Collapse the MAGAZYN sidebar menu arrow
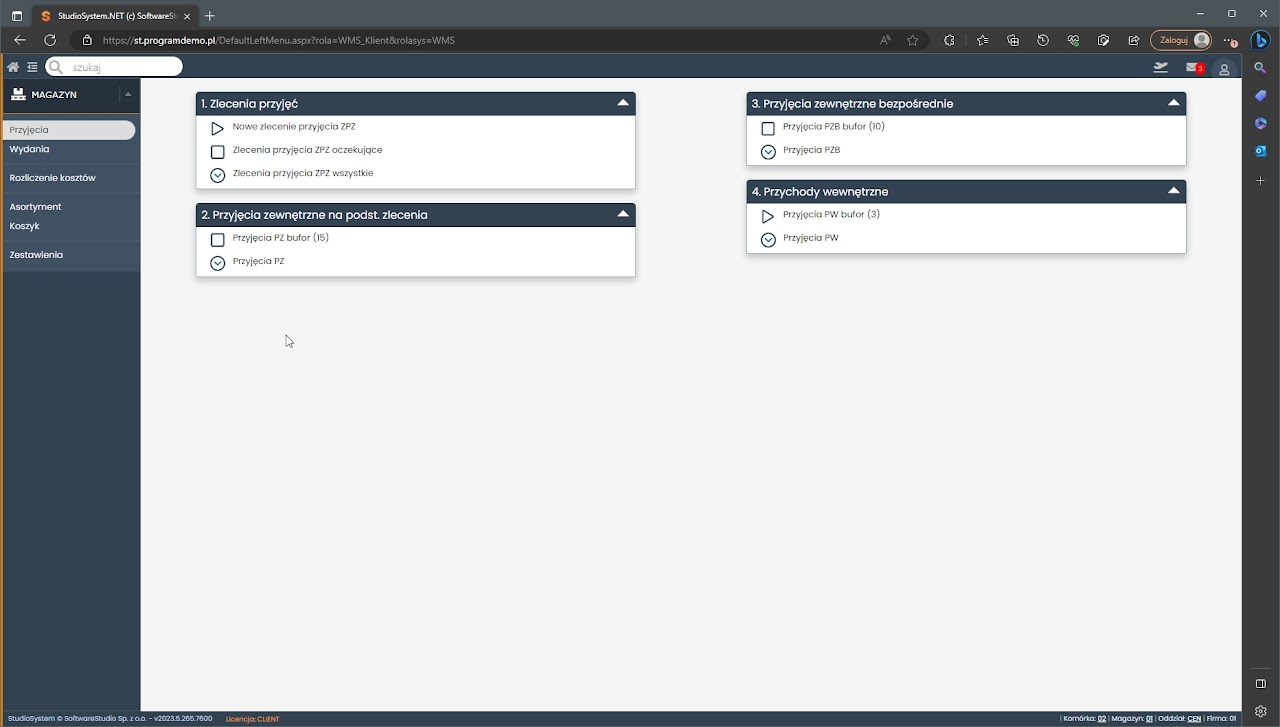The width and height of the screenshot is (1280, 727). [x=128, y=94]
